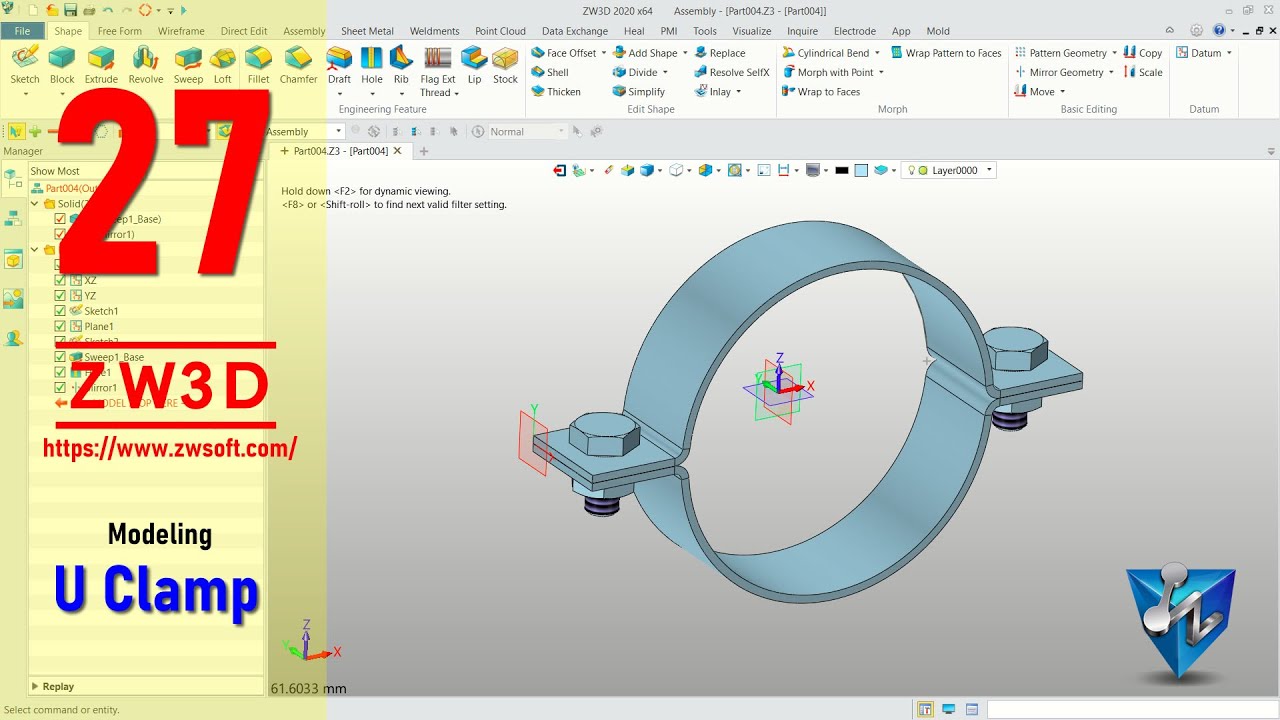Collapse the Solid folder in tree
1280x720 pixels.
pyautogui.click(x=36, y=203)
